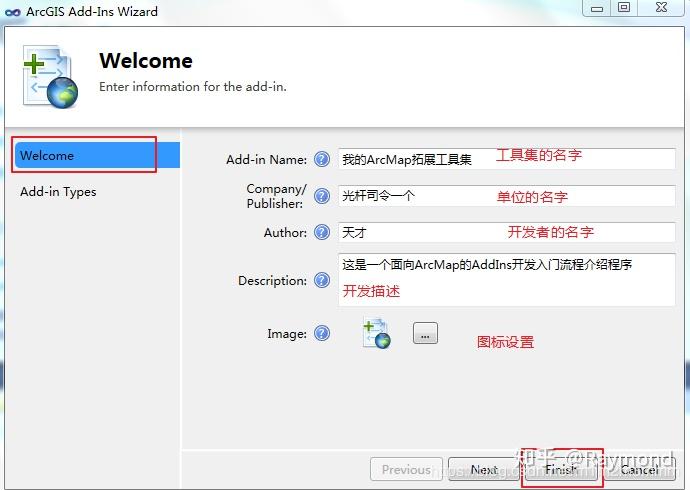Screen dimensions: 690x490
Task: Focus the Add-in Name text field
Action: tap(506, 159)
